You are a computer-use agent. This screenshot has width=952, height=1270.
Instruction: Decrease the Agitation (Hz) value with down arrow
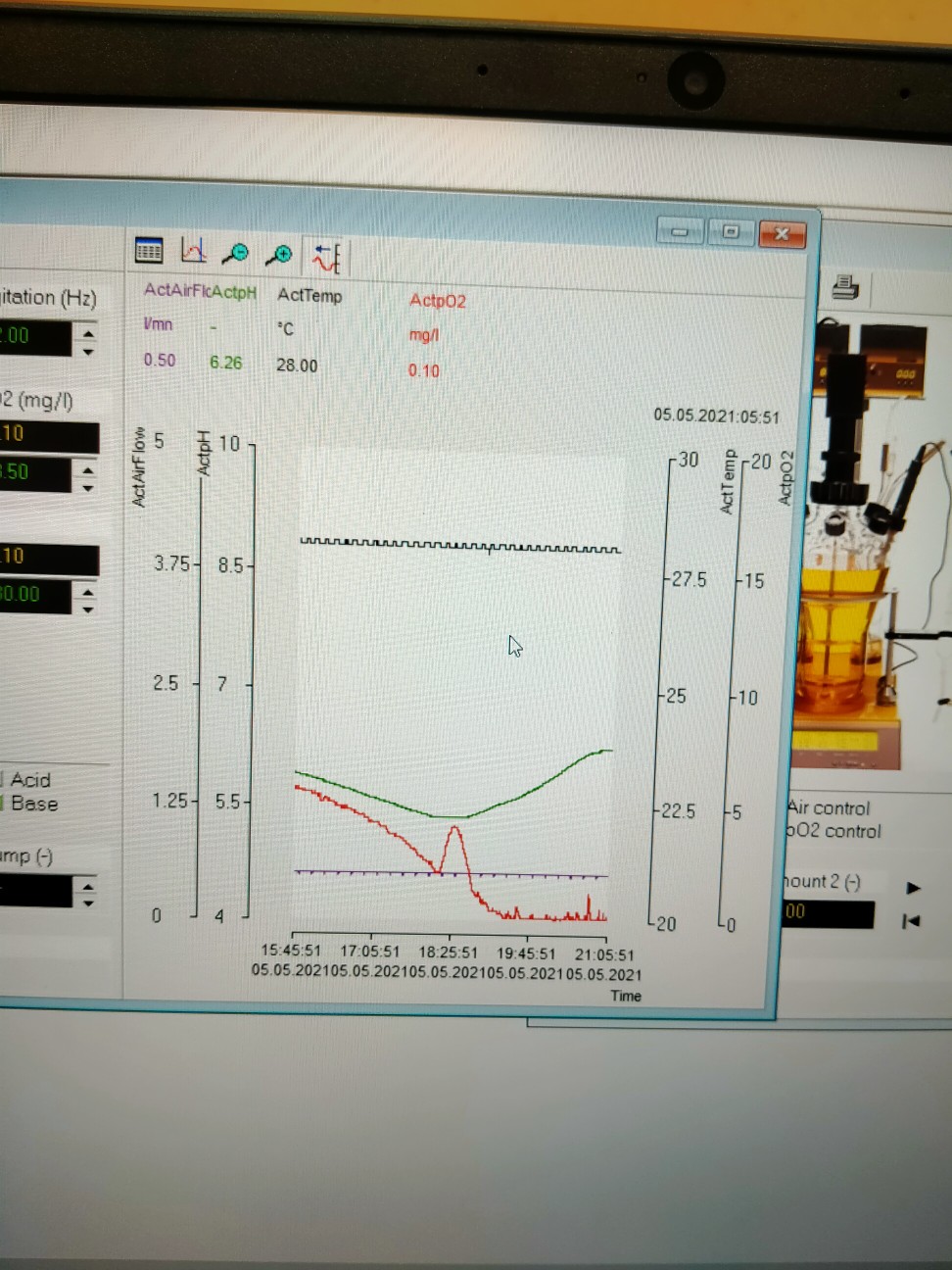tap(88, 351)
